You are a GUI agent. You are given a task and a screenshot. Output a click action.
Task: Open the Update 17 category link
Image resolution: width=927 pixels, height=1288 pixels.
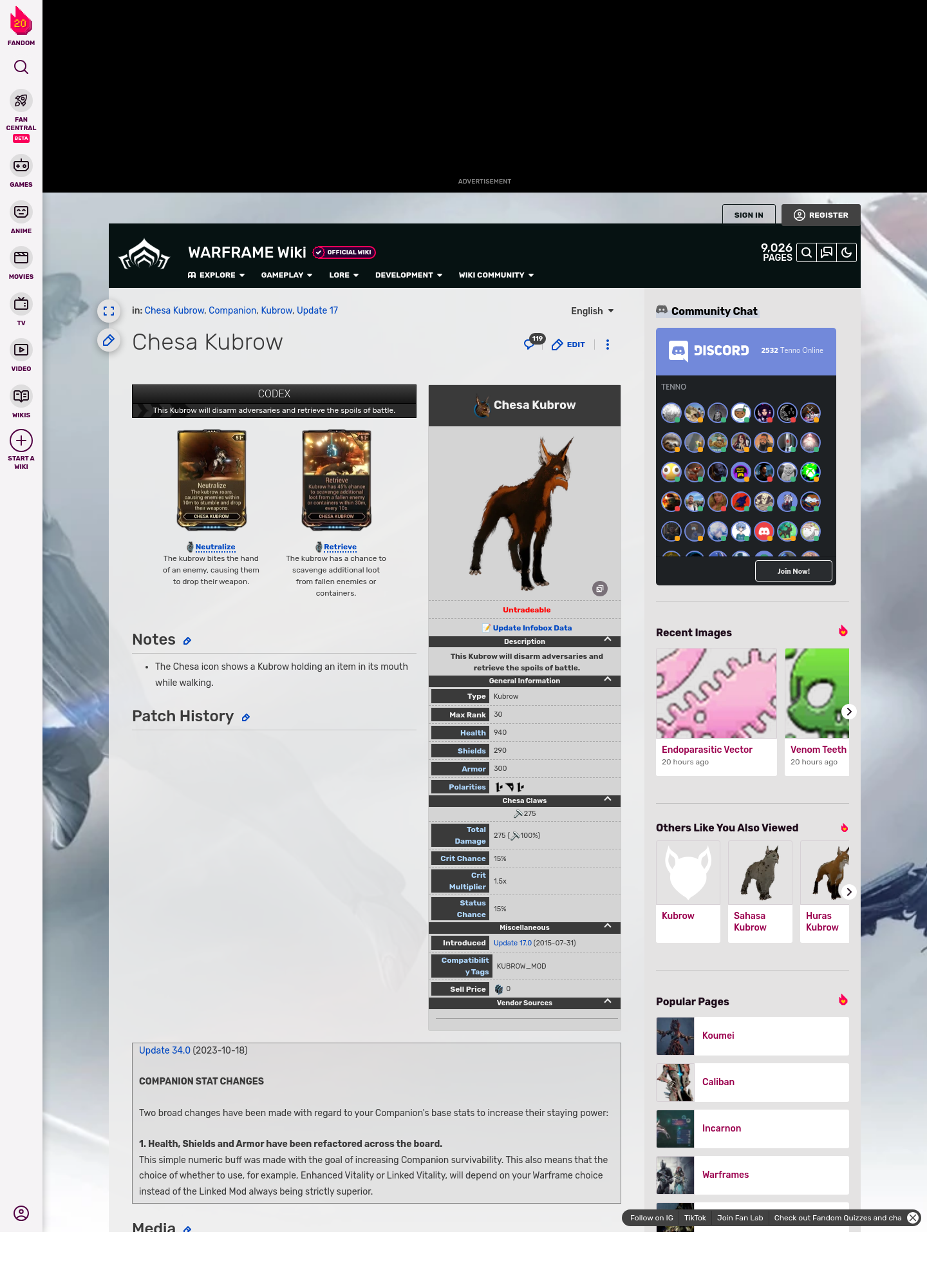317,310
